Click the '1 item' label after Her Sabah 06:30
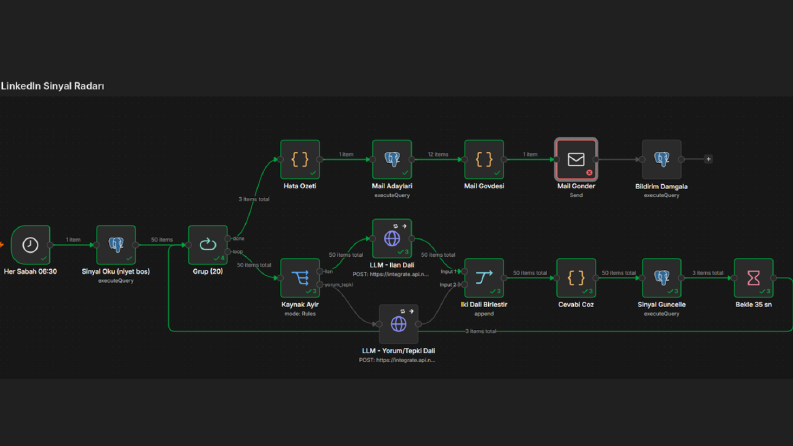 pyautogui.click(x=73, y=240)
